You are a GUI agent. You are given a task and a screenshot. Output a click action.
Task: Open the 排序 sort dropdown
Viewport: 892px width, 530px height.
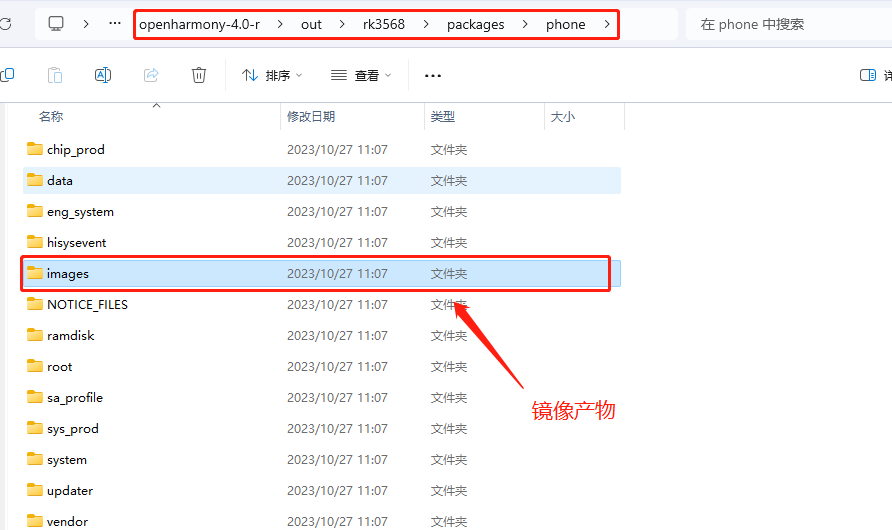(x=272, y=75)
